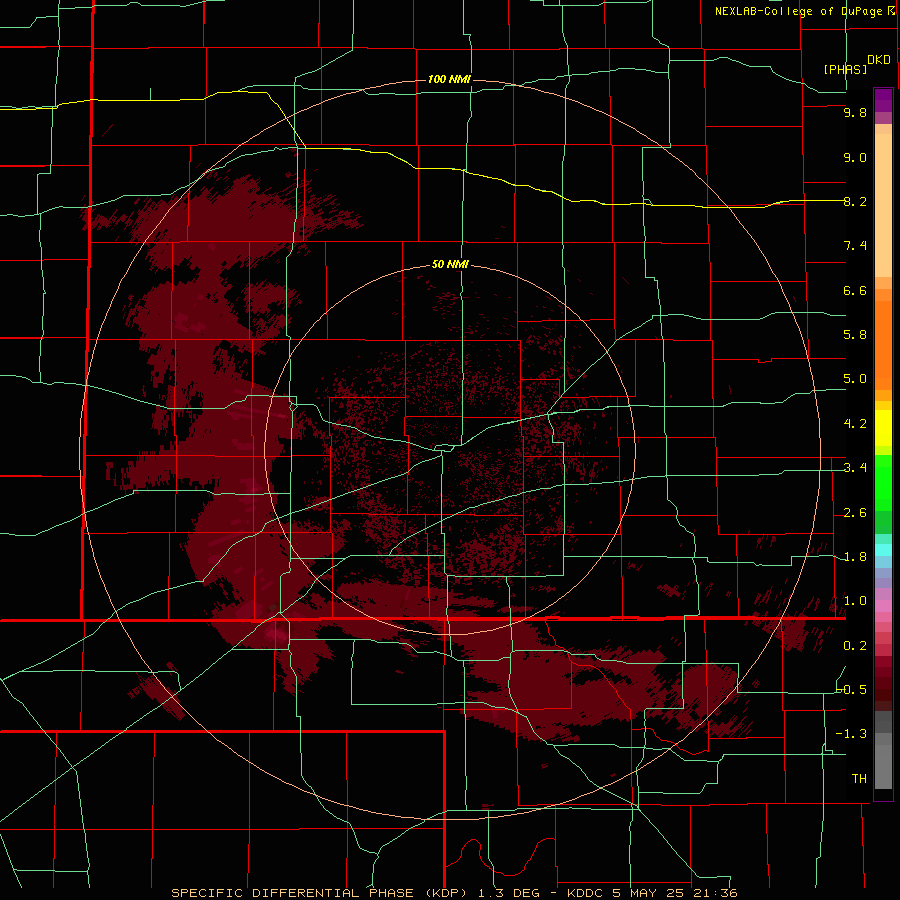Click the TH label on the scale
Viewport: 900px width, 900px height.
[859, 779]
